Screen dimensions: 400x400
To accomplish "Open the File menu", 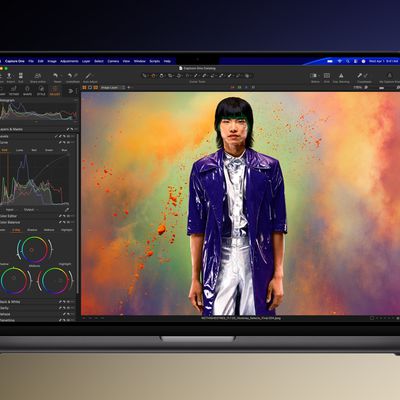I will 31,61.
